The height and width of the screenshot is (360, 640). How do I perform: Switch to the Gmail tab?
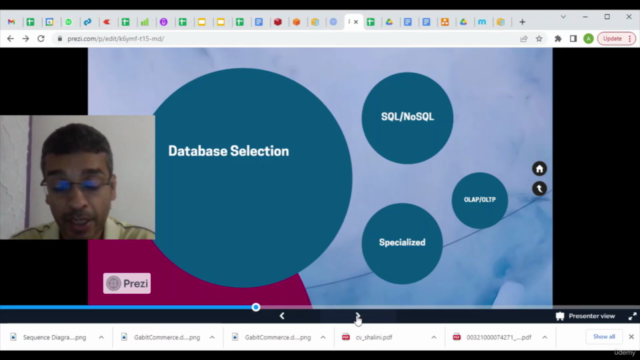[11, 22]
